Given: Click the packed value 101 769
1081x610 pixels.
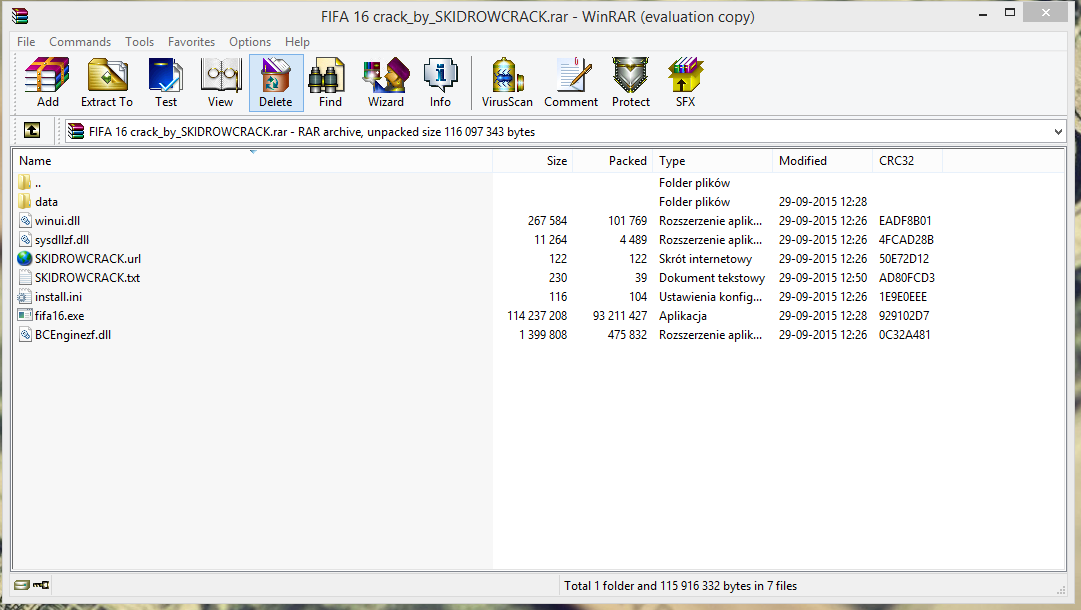Looking at the screenshot, I should click(x=627, y=221).
